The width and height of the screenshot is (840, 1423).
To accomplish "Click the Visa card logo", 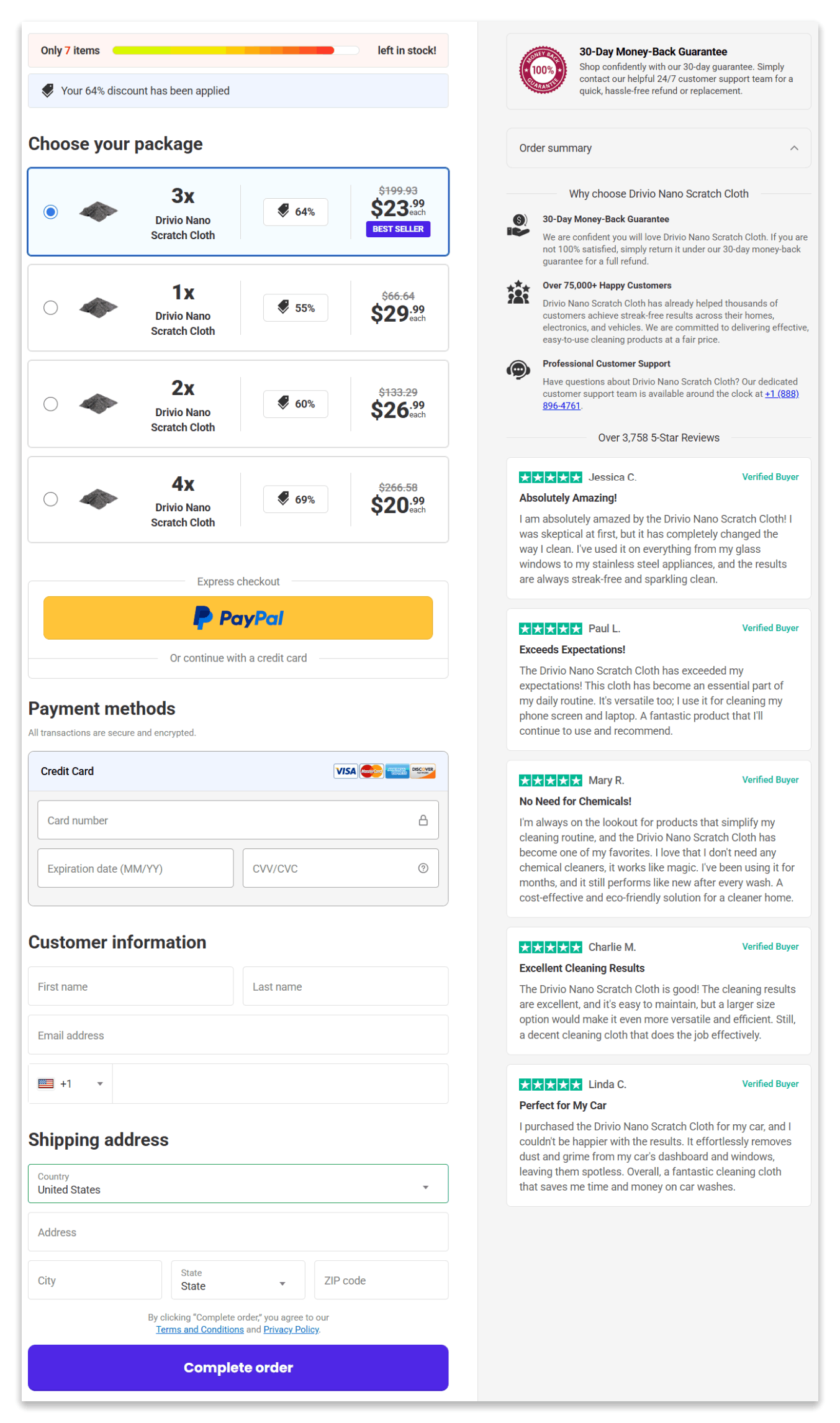I will pyautogui.click(x=345, y=771).
